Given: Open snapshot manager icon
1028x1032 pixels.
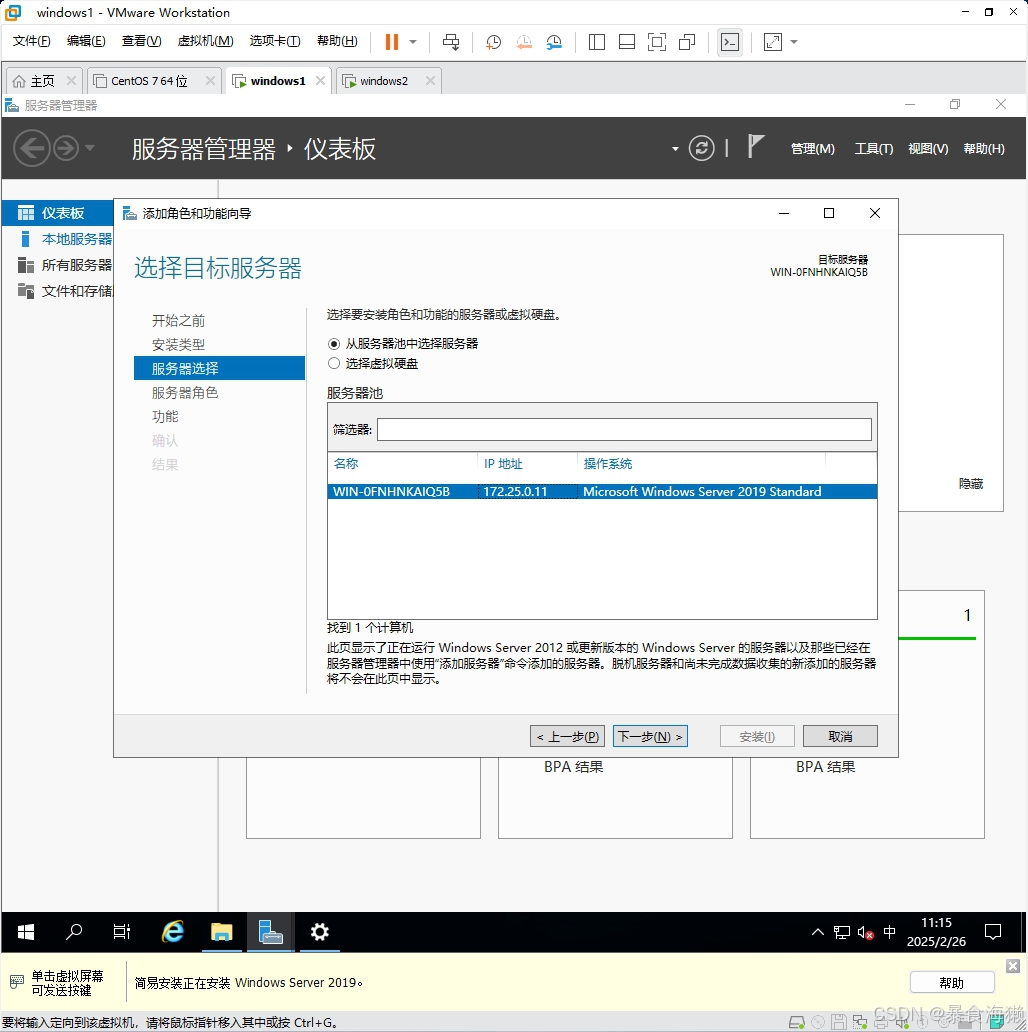Looking at the screenshot, I should click(x=554, y=41).
